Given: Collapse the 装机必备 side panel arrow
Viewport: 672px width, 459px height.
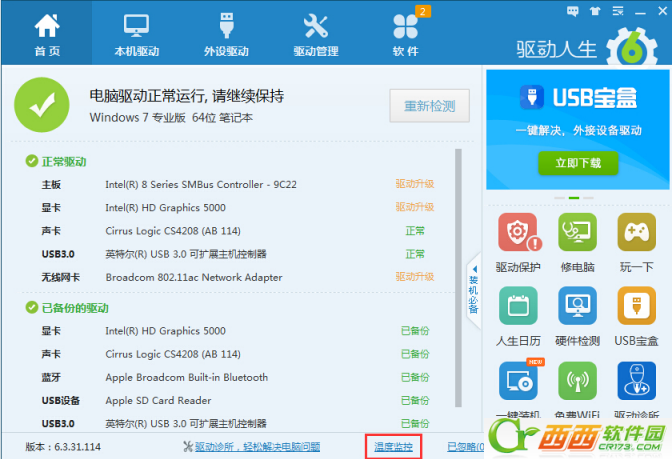Looking at the screenshot, I should click(x=474, y=269).
